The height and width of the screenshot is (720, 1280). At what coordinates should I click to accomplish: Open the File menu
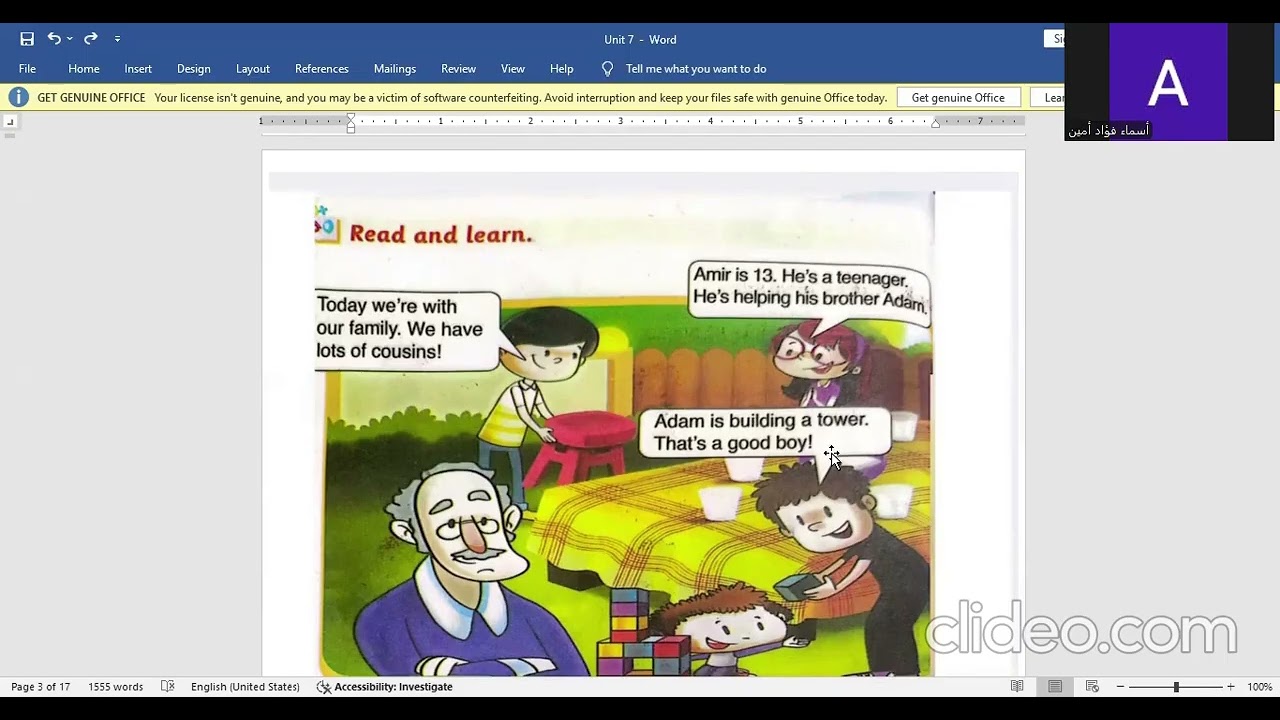(x=27, y=69)
